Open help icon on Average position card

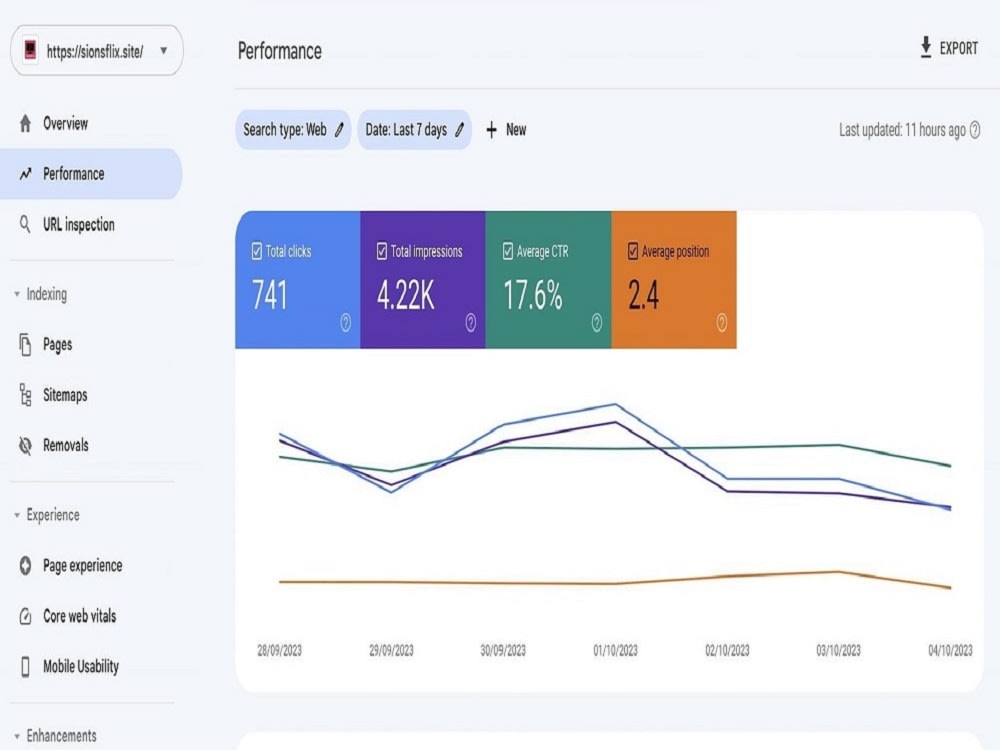click(x=721, y=323)
